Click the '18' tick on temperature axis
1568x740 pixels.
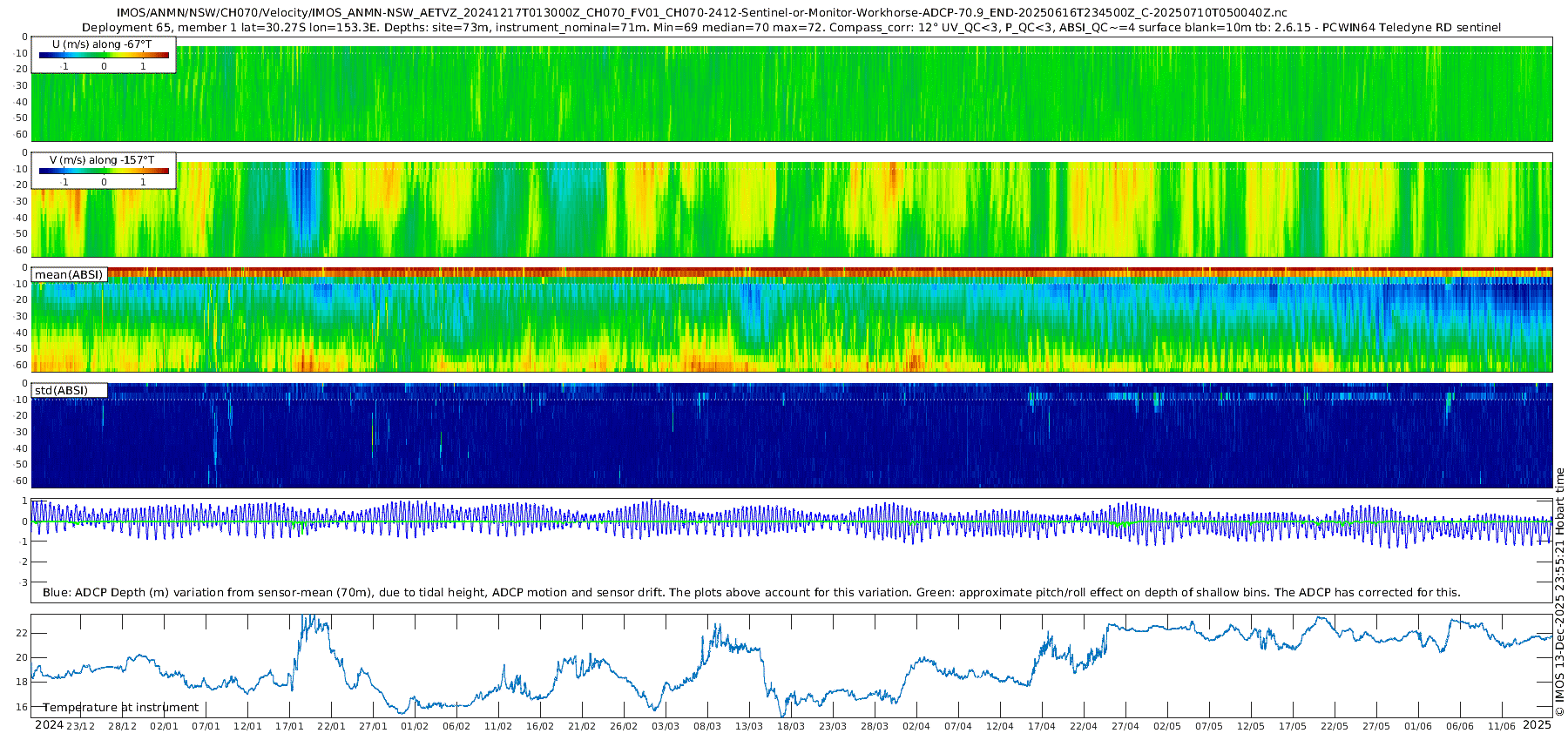(23, 683)
